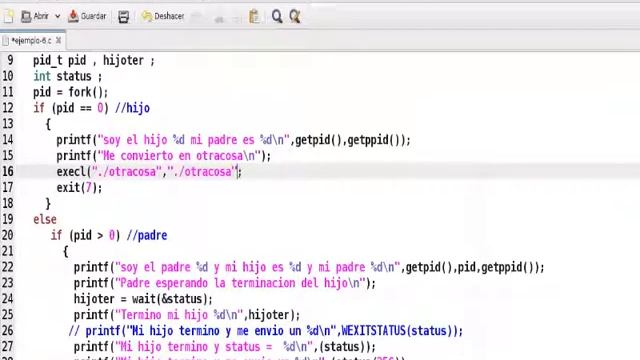Click closing brace on line 18
Screen dimensions: 640x360
coord(48,204)
